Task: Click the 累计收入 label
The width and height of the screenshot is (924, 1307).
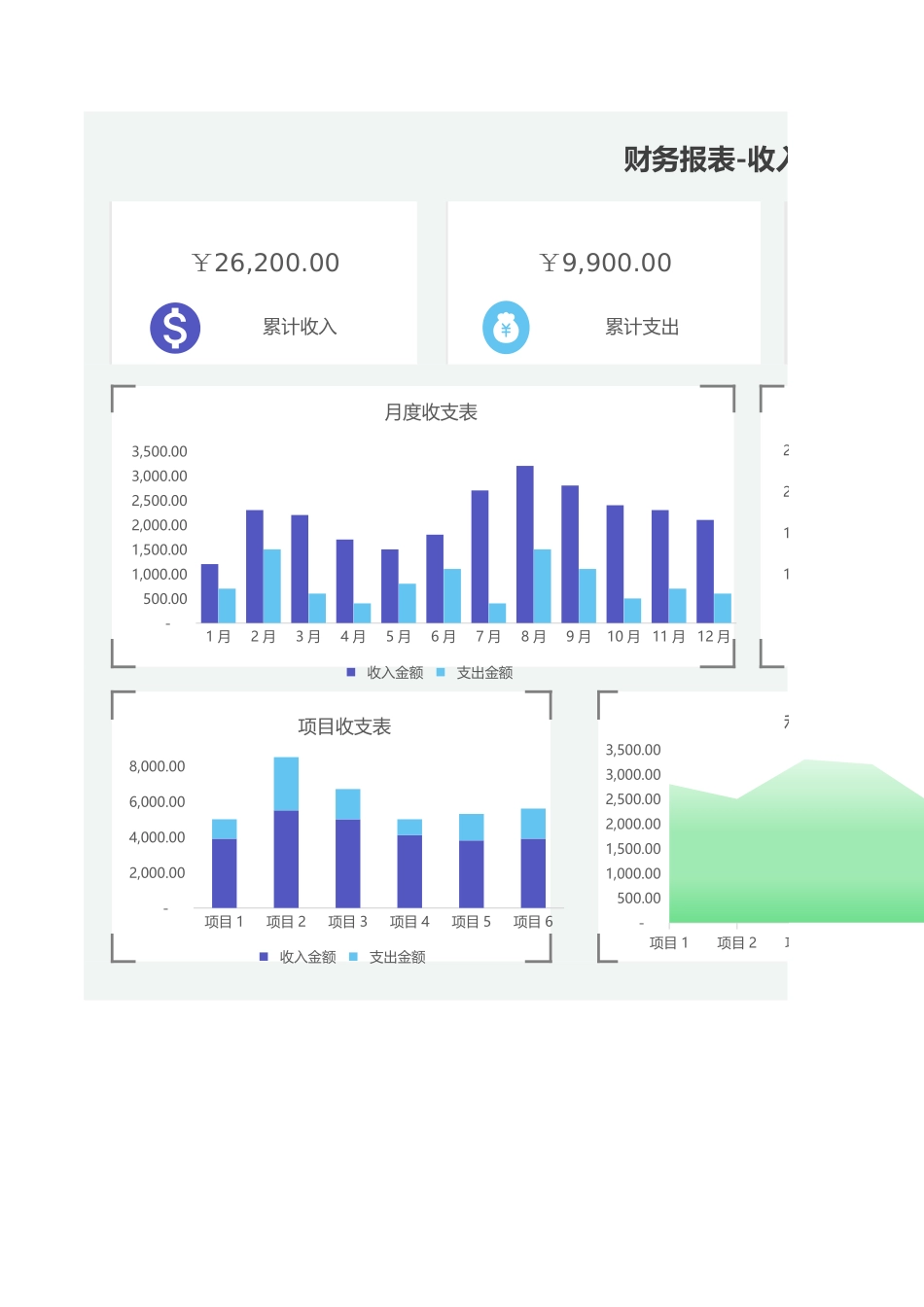Action: click(x=300, y=327)
